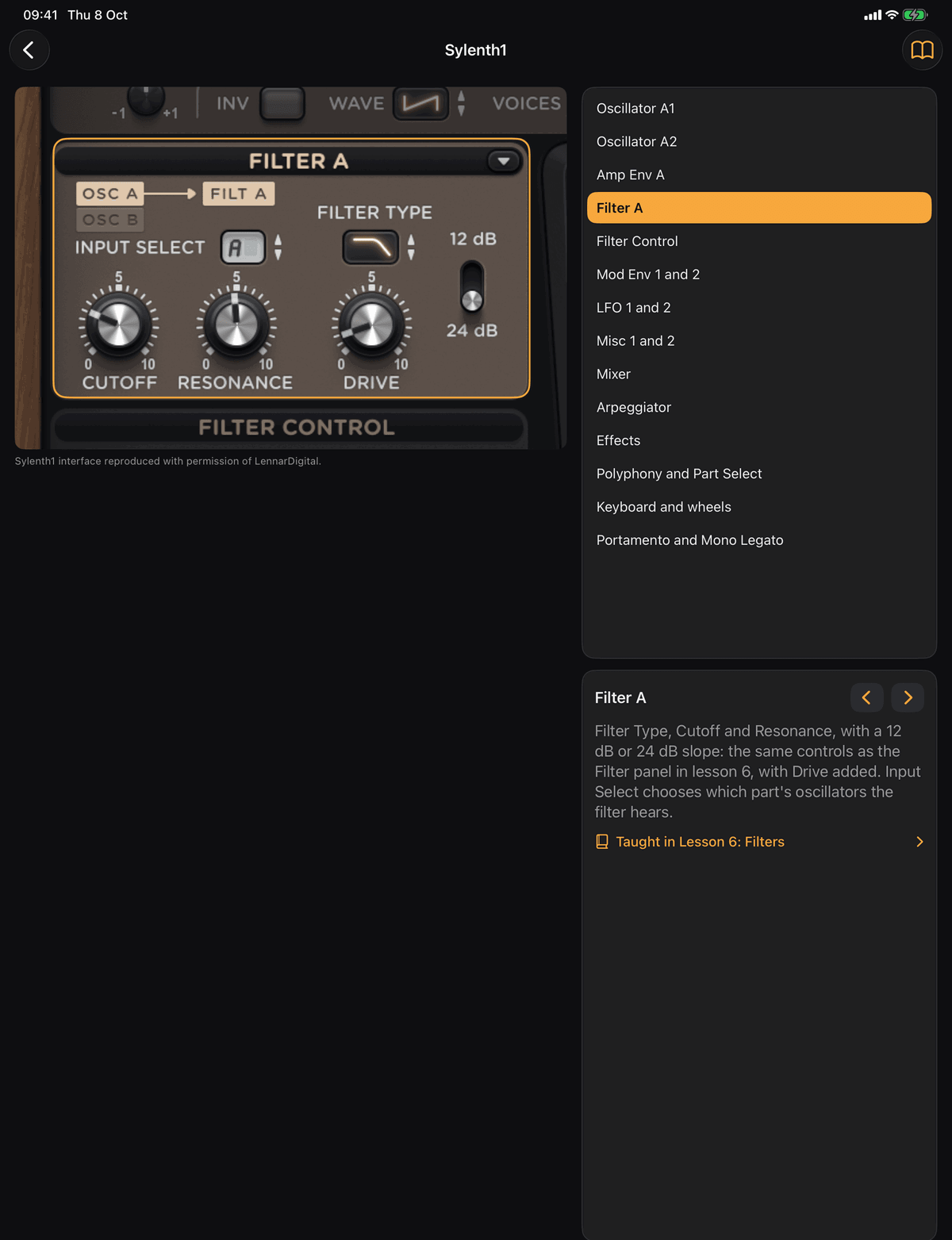Click the Drive knob
This screenshot has width=952, height=1240.
[371, 325]
